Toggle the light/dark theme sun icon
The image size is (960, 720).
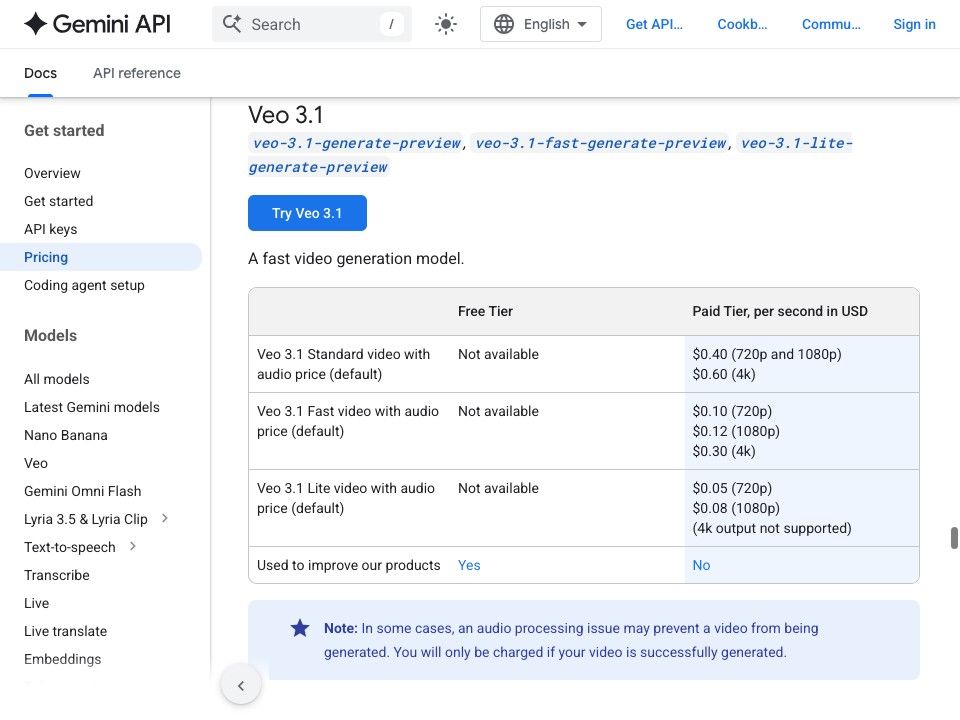pos(446,24)
